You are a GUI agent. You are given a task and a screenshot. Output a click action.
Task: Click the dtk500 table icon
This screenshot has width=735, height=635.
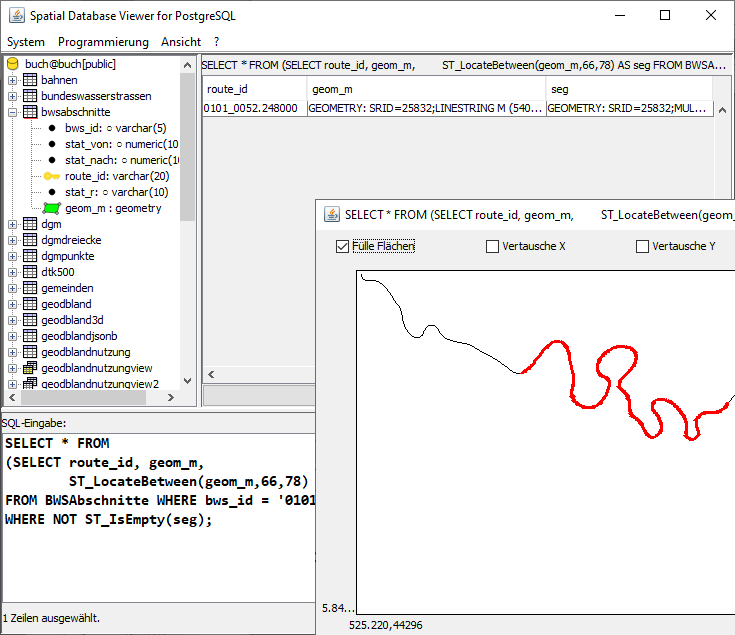click(x=30, y=272)
